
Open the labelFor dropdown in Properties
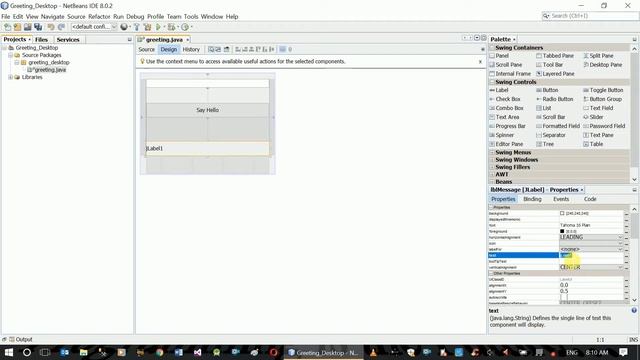[620, 249]
